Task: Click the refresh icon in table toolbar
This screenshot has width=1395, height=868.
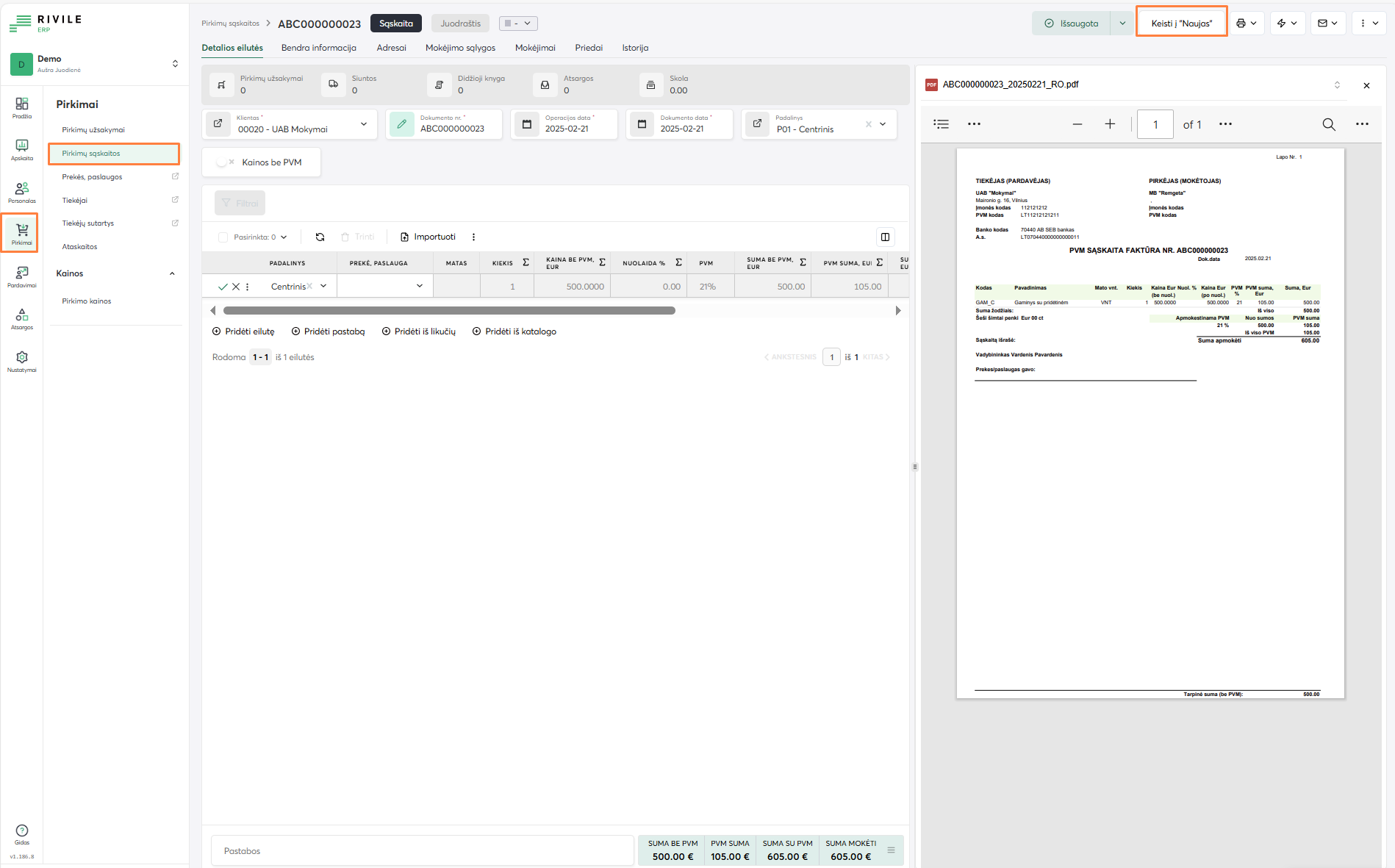Action: tap(320, 237)
